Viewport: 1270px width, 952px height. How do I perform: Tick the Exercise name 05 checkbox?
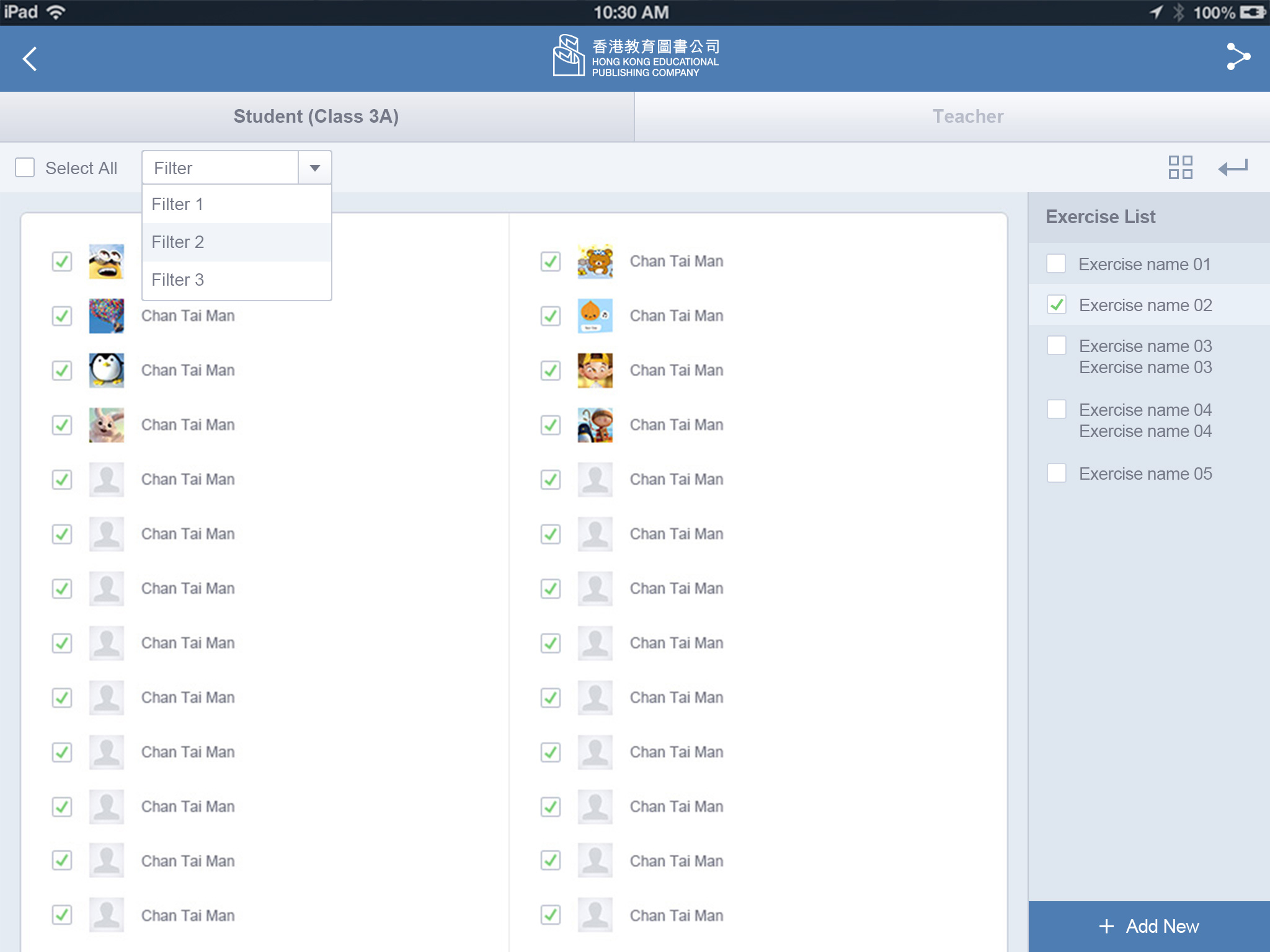(1056, 473)
